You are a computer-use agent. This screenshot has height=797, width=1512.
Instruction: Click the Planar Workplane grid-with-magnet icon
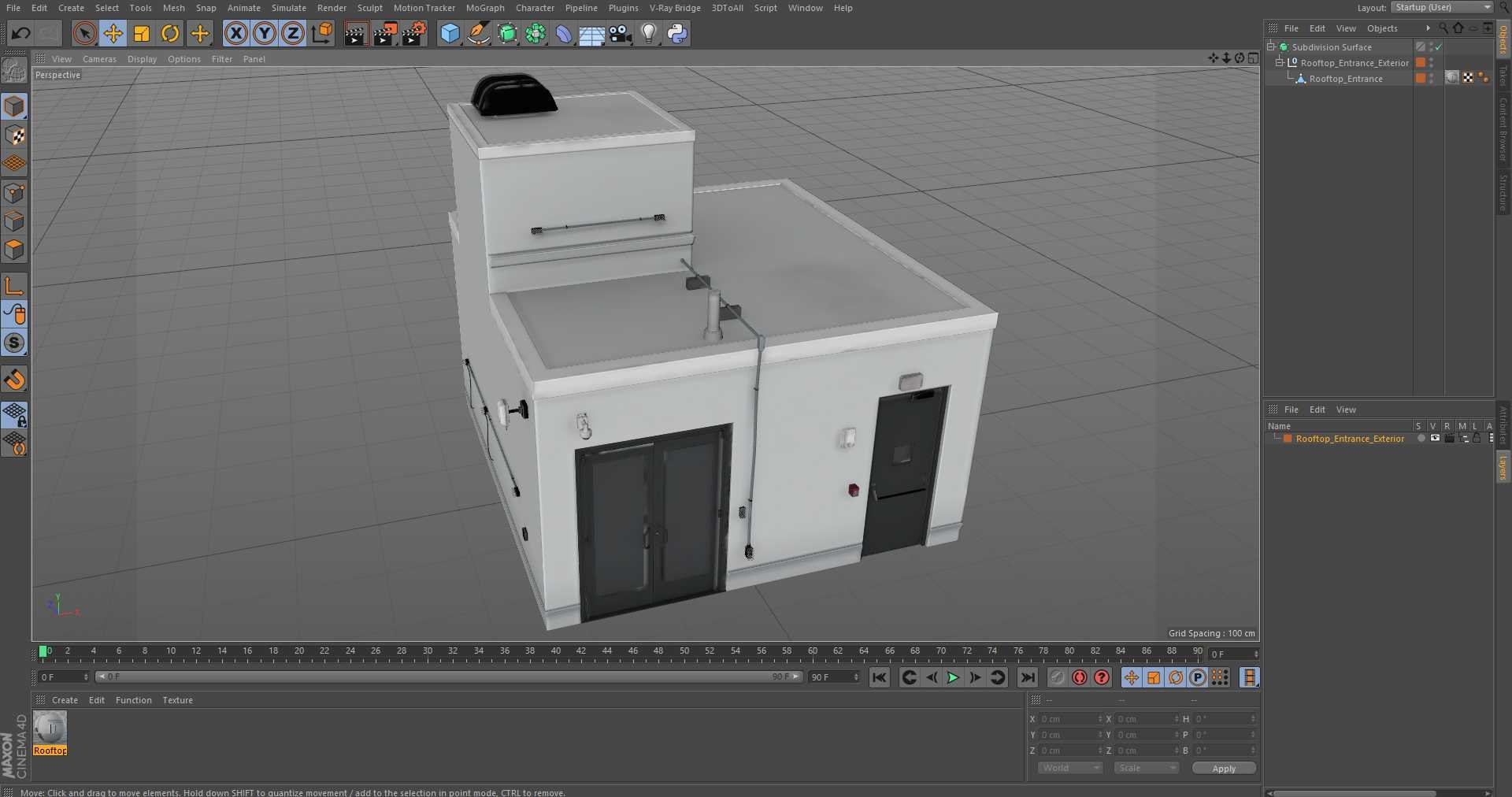[14, 444]
